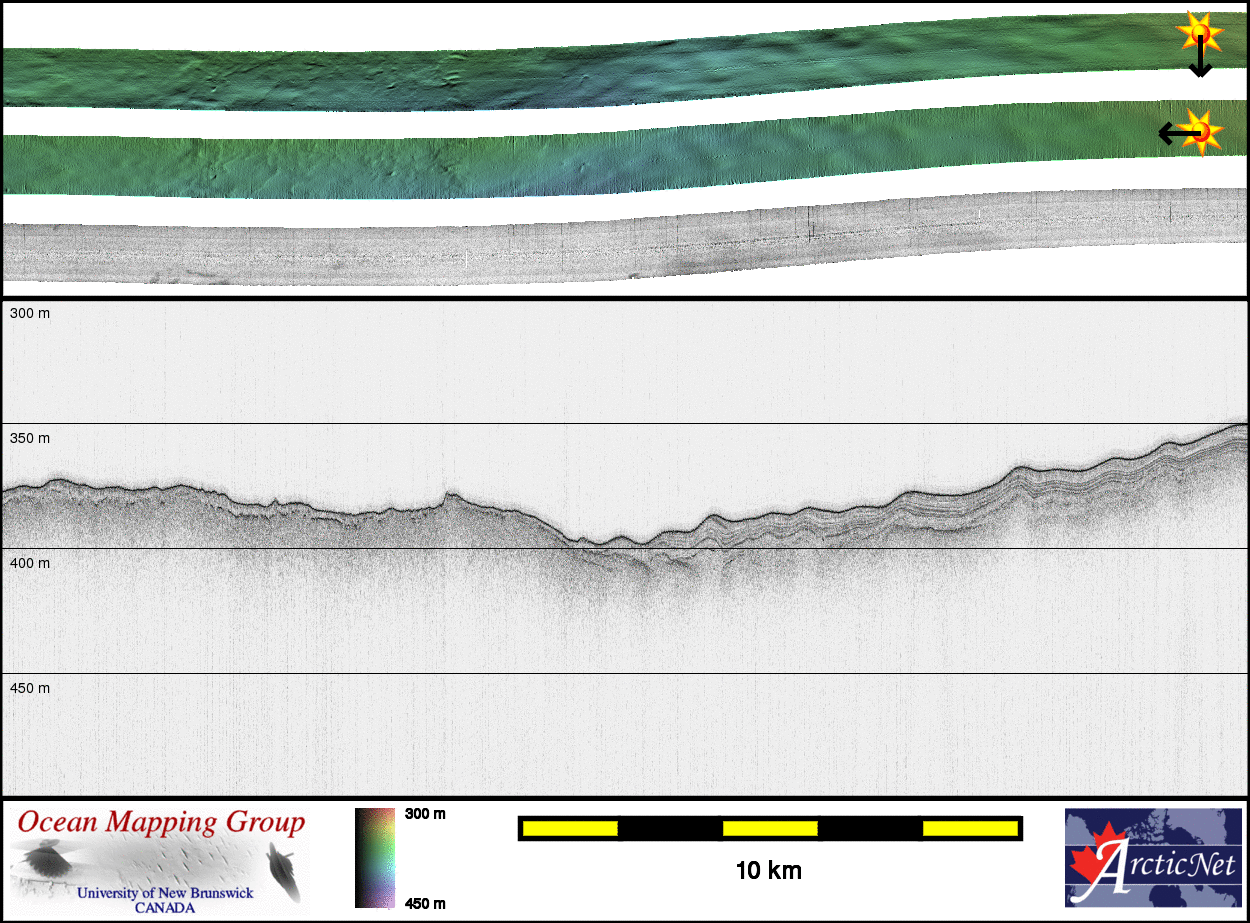1250x923 pixels.
Task: Click the 300 m label beside the color legend
Action: coord(424,814)
